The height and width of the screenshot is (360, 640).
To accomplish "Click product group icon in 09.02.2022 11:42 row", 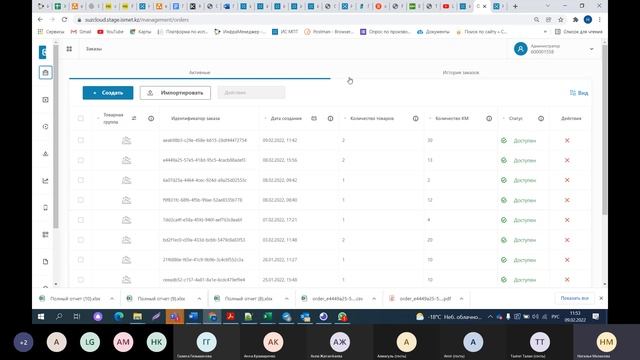I will 127,140.
